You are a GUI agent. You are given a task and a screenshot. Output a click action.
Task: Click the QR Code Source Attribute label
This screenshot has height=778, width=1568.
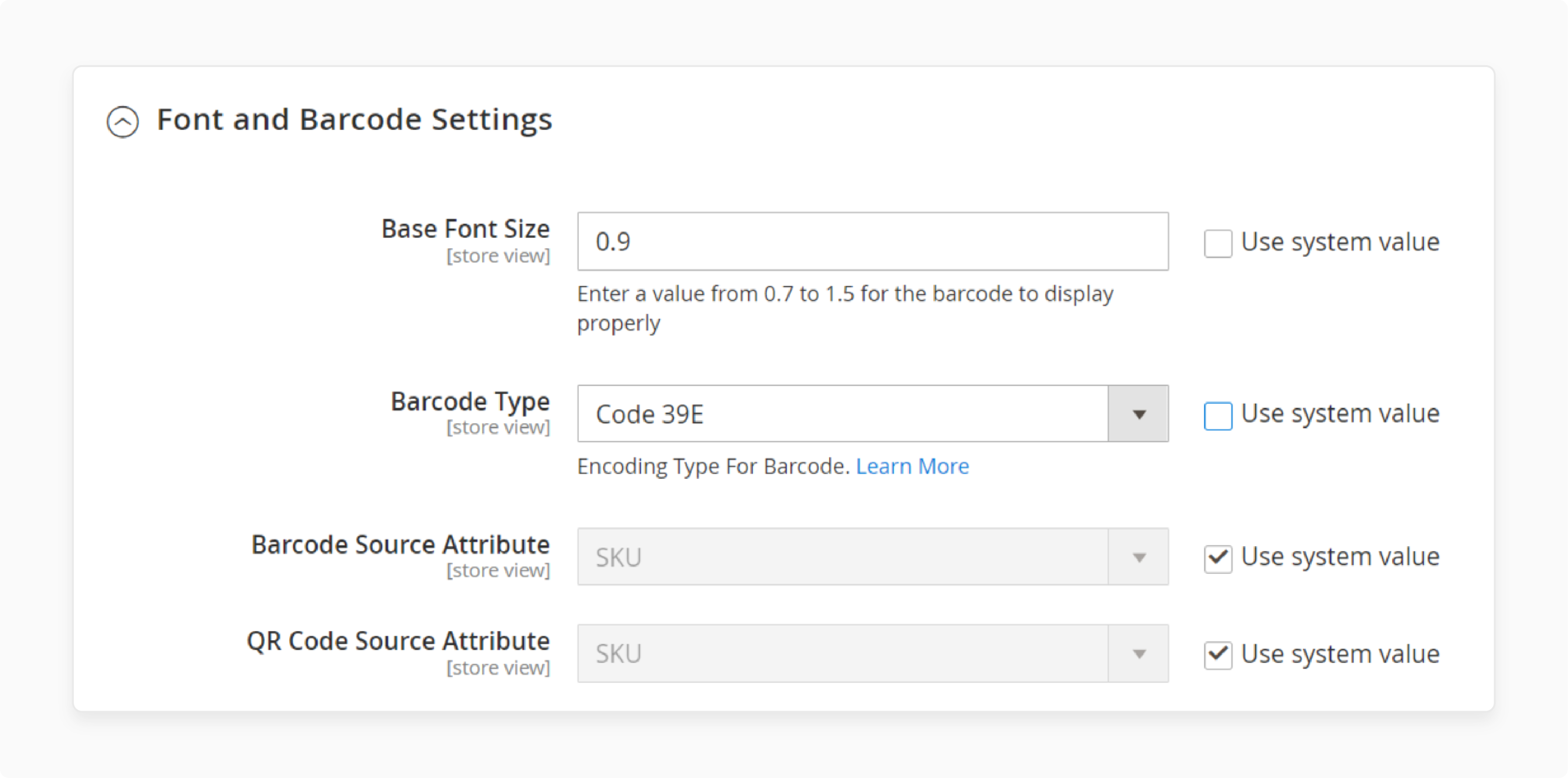tap(398, 641)
